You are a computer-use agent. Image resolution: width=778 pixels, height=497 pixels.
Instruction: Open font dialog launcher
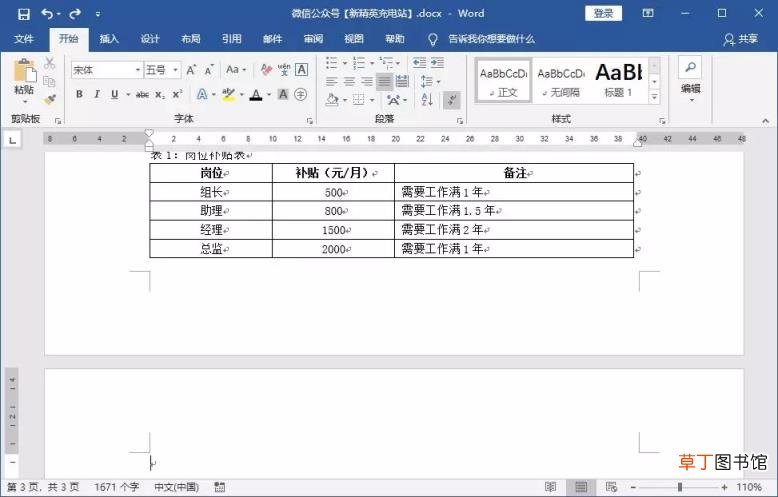310,121
